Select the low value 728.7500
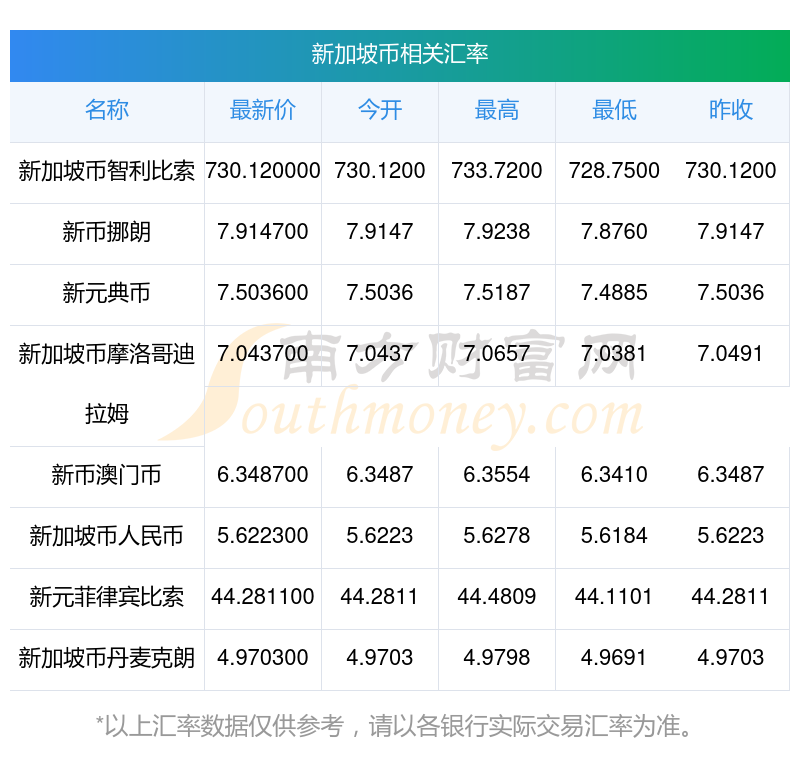800x757 pixels. coord(614,171)
